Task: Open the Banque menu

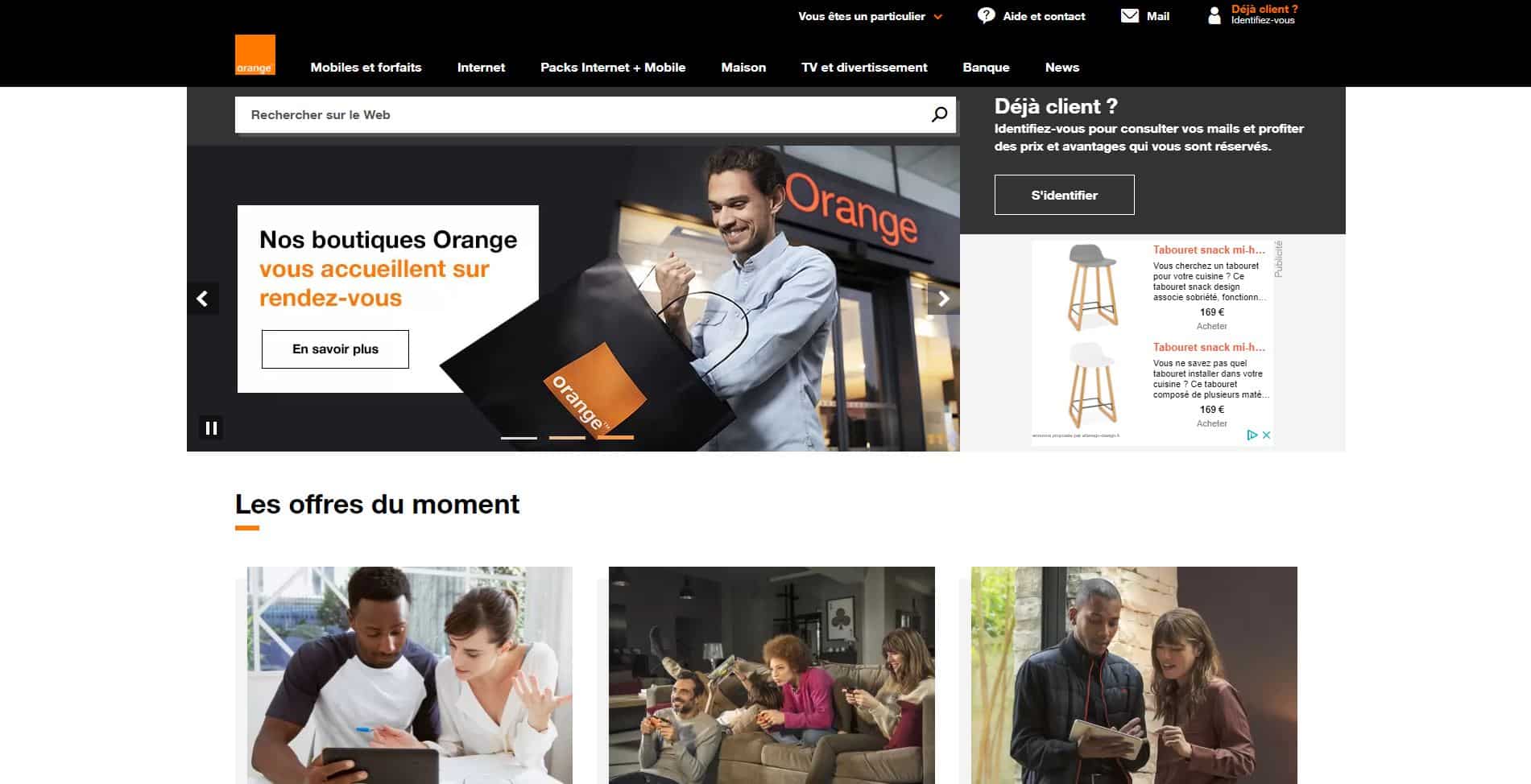Action: 986,68
